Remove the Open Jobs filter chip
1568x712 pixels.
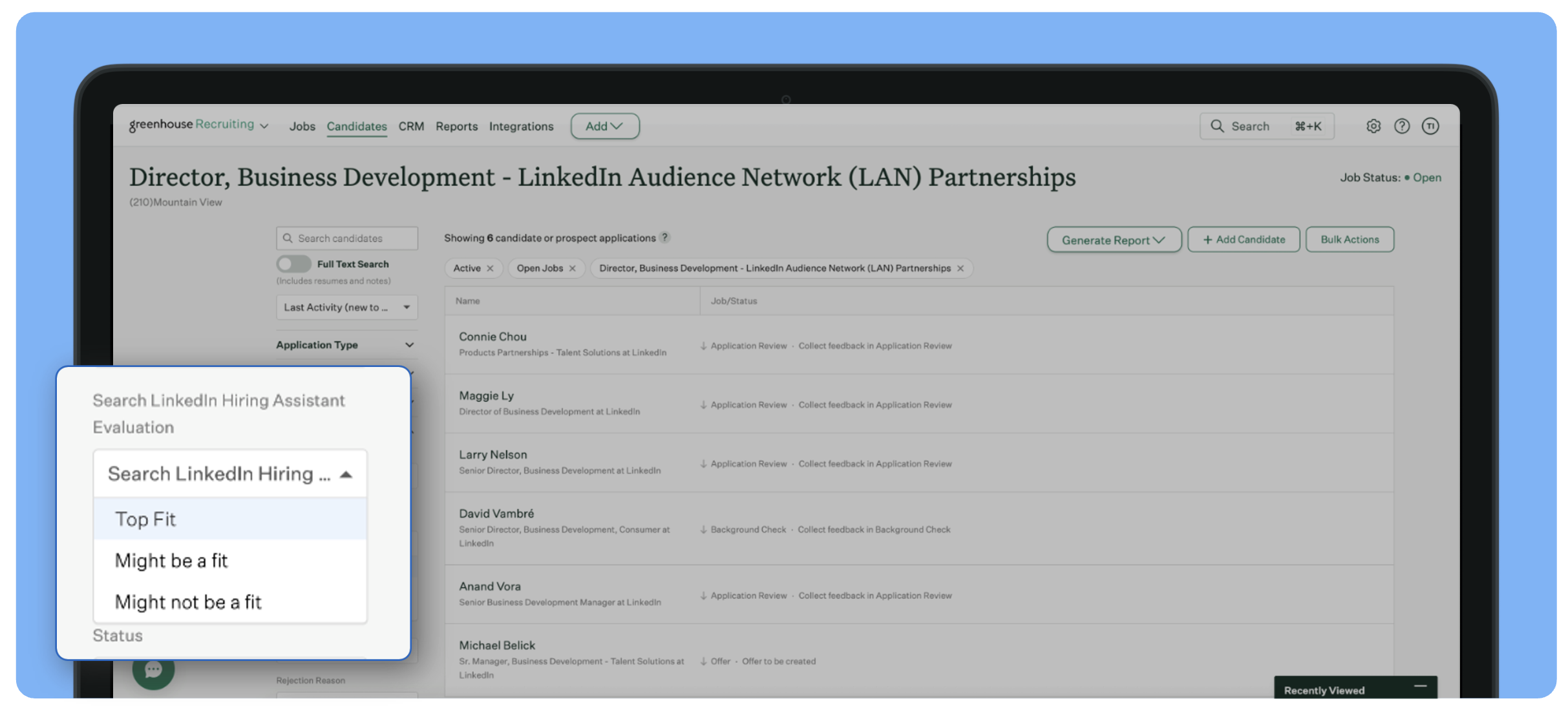click(x=572, y=268)
